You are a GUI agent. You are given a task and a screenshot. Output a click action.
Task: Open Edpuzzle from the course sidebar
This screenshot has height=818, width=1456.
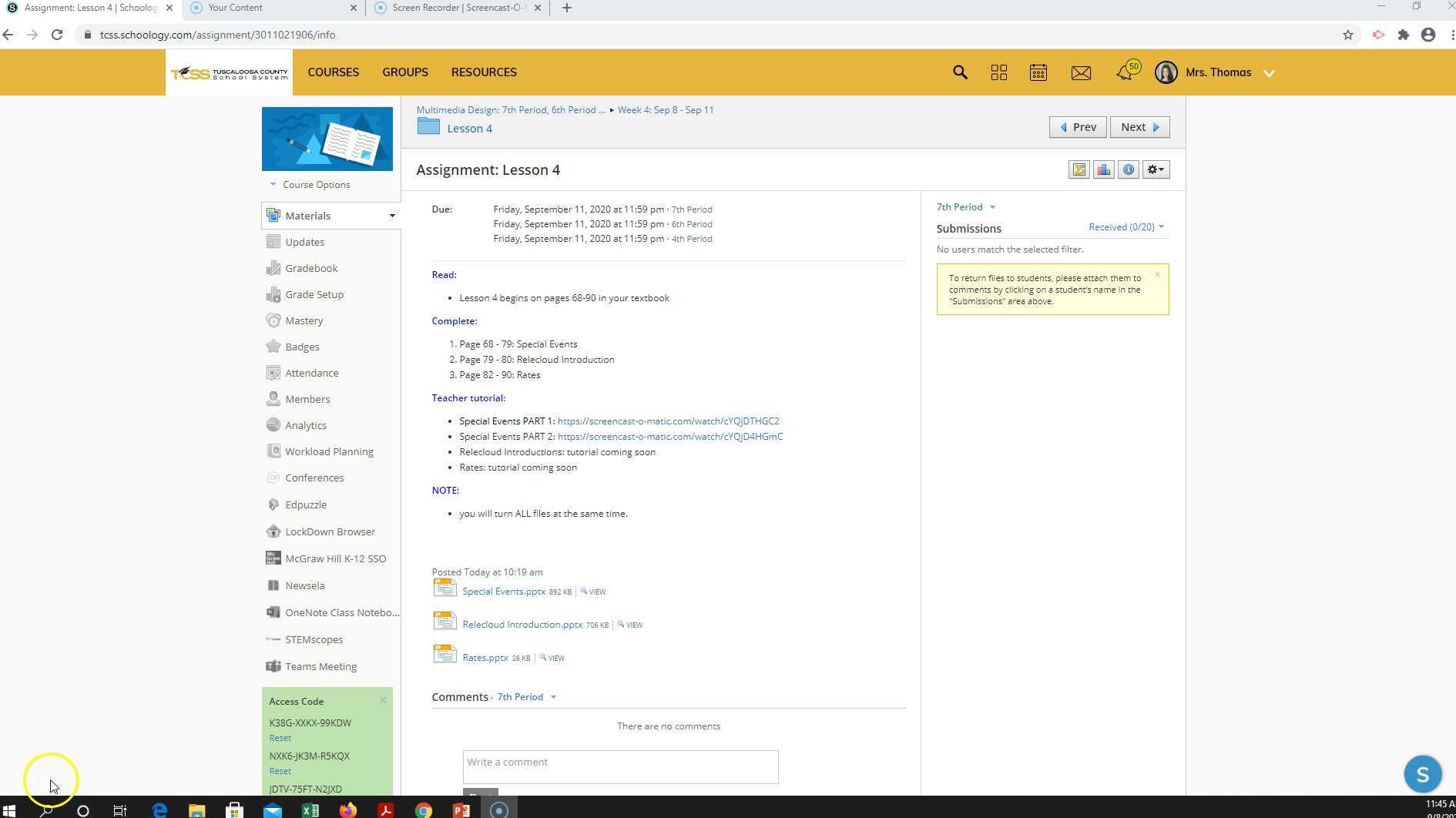[306, 505]
